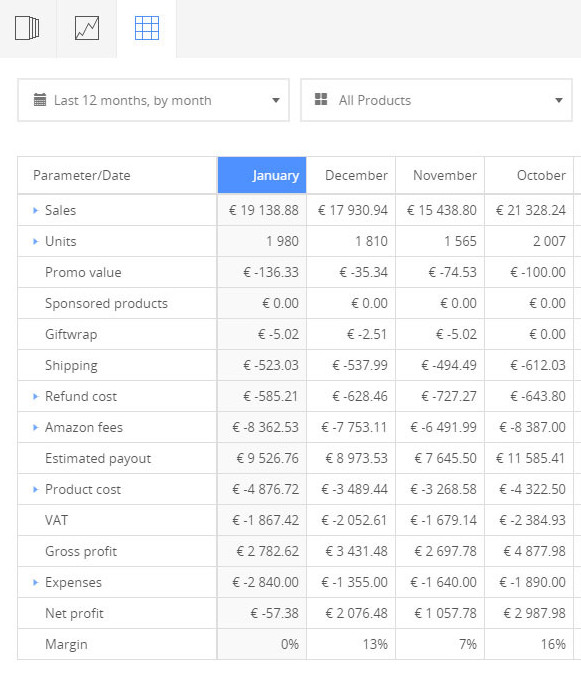Screen dimensions: 581x698
Task: Click the products grid icon in filter
Action: pos(321,99)
